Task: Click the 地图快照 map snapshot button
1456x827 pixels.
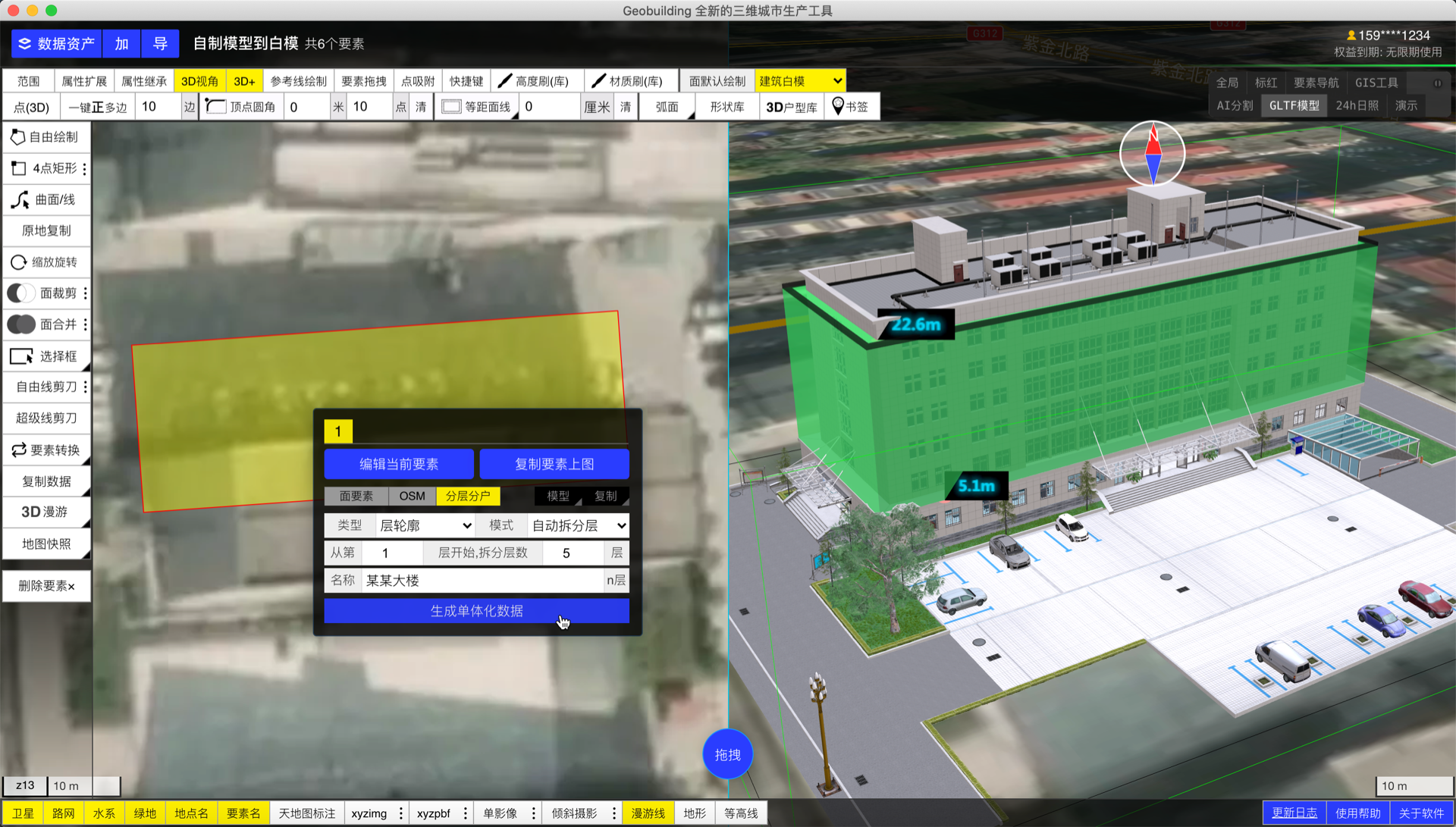Action: [46, 544]
